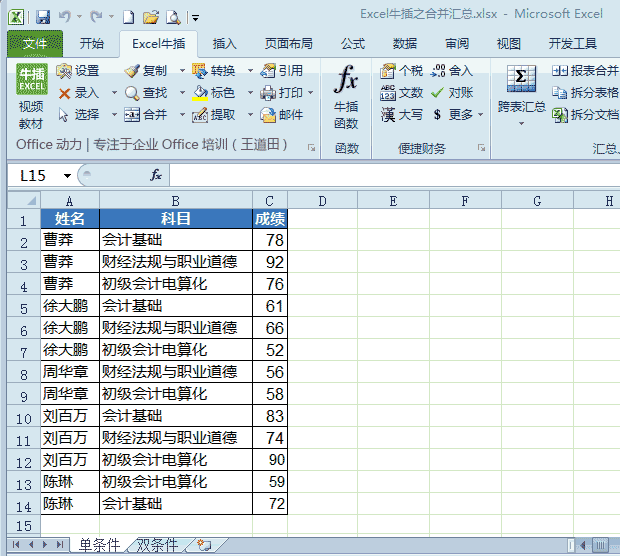Open the Office 动力 group dialog launcher
620x556 pixels.
click(x=312, y=148)
